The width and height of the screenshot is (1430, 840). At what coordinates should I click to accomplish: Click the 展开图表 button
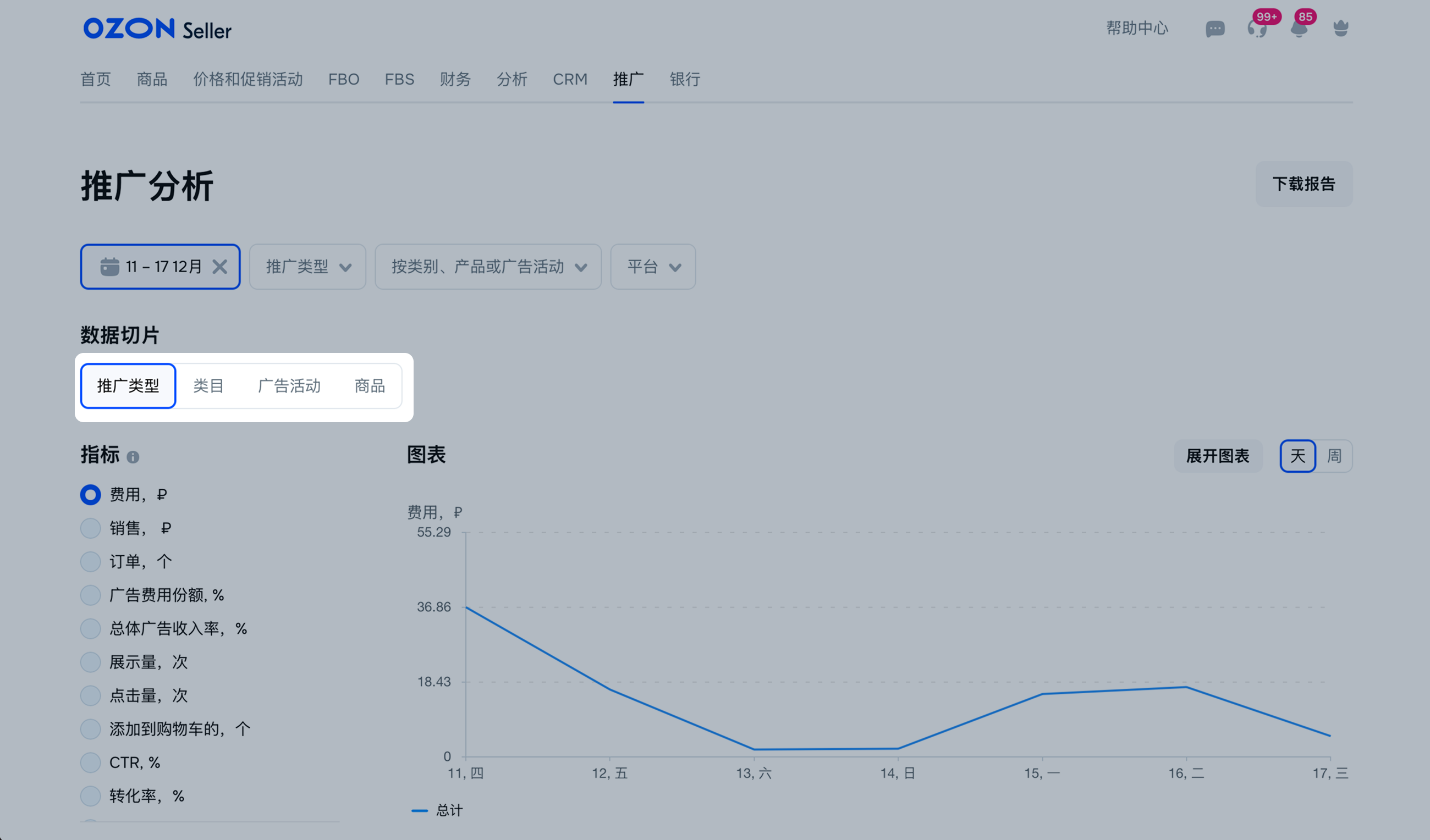click(1218, 456)
